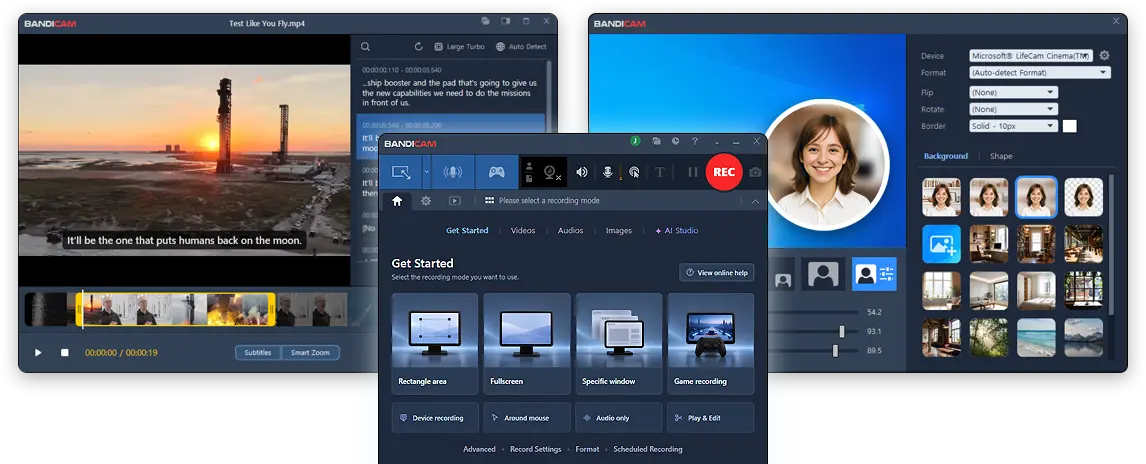Screen dimensions: 1146x464
Task: Open the Auto-detect Format dropdown
Action: point(1040,73)
